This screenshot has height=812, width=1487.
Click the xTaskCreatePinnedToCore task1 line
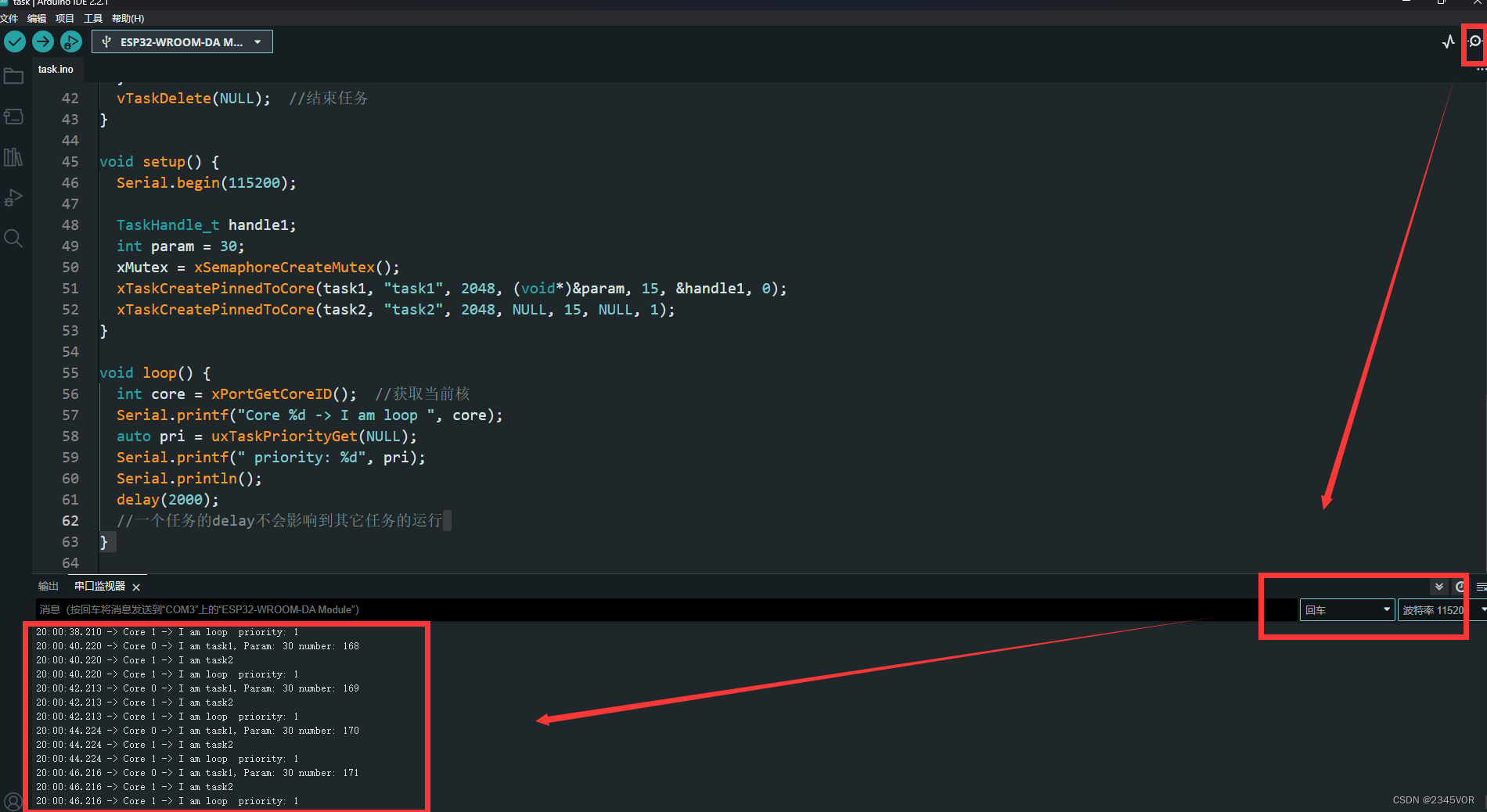pyautogui.click(x=452, y=289)
